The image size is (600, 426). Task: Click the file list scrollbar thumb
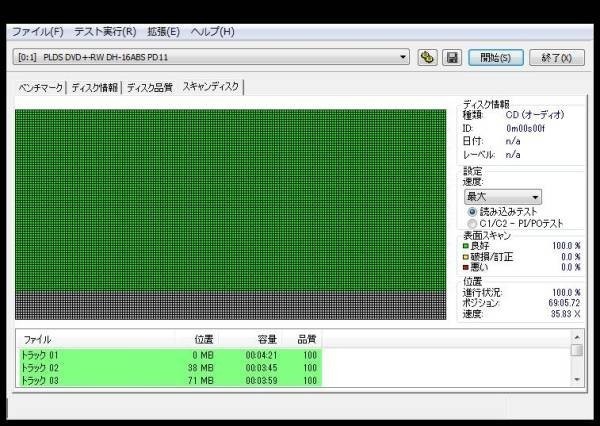[577, 350]
